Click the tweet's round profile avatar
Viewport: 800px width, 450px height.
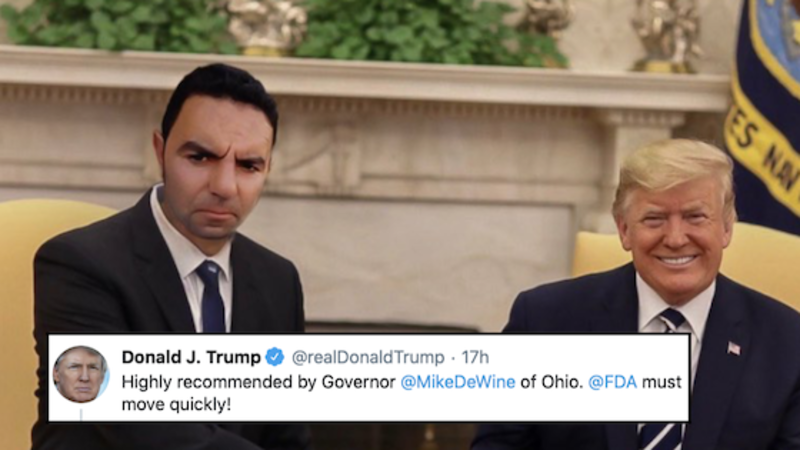click(81, 374)
